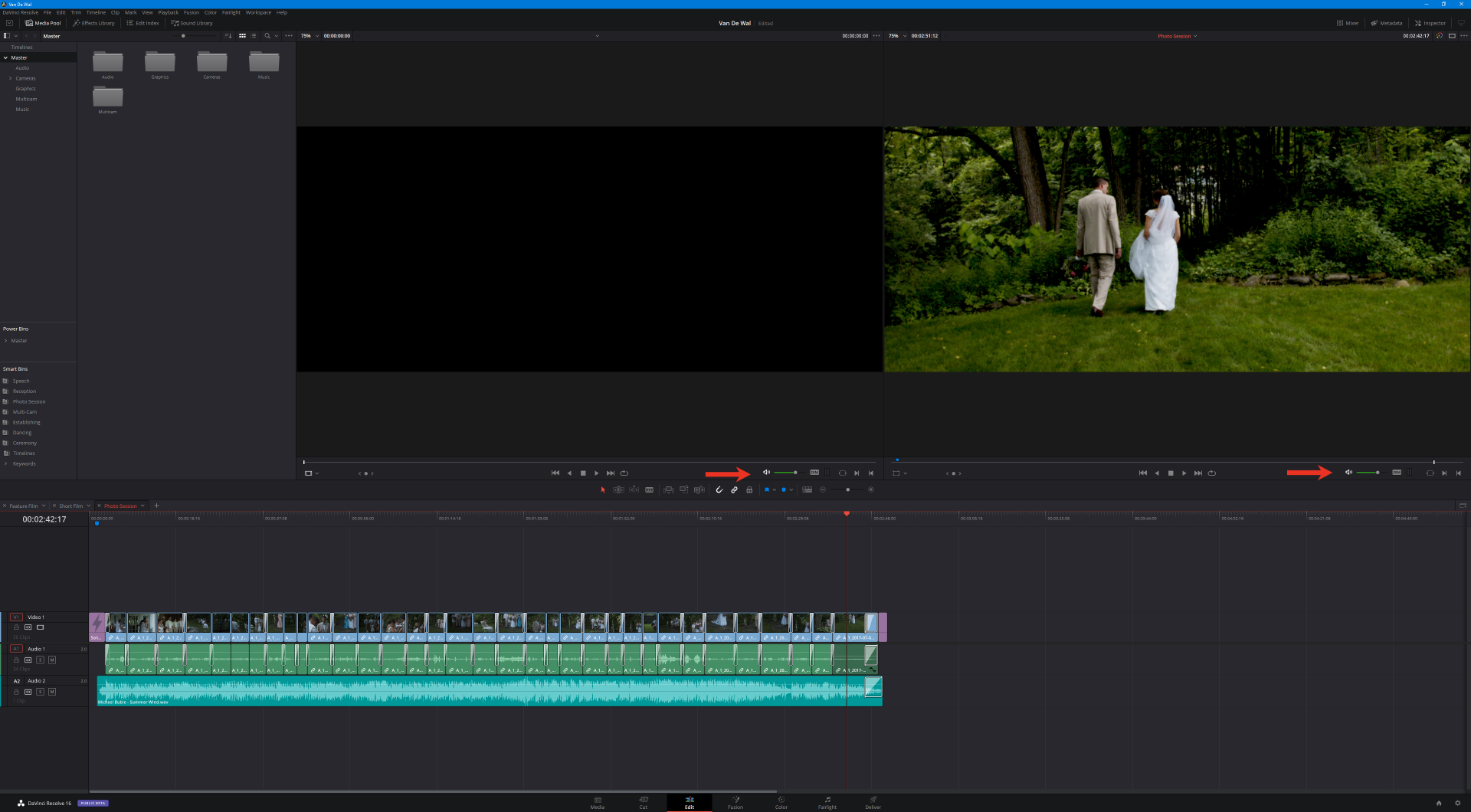Toggle Linked Selection chain icon
The height and width of the screenshot is (812, 1471).
[x=734, y=489]
